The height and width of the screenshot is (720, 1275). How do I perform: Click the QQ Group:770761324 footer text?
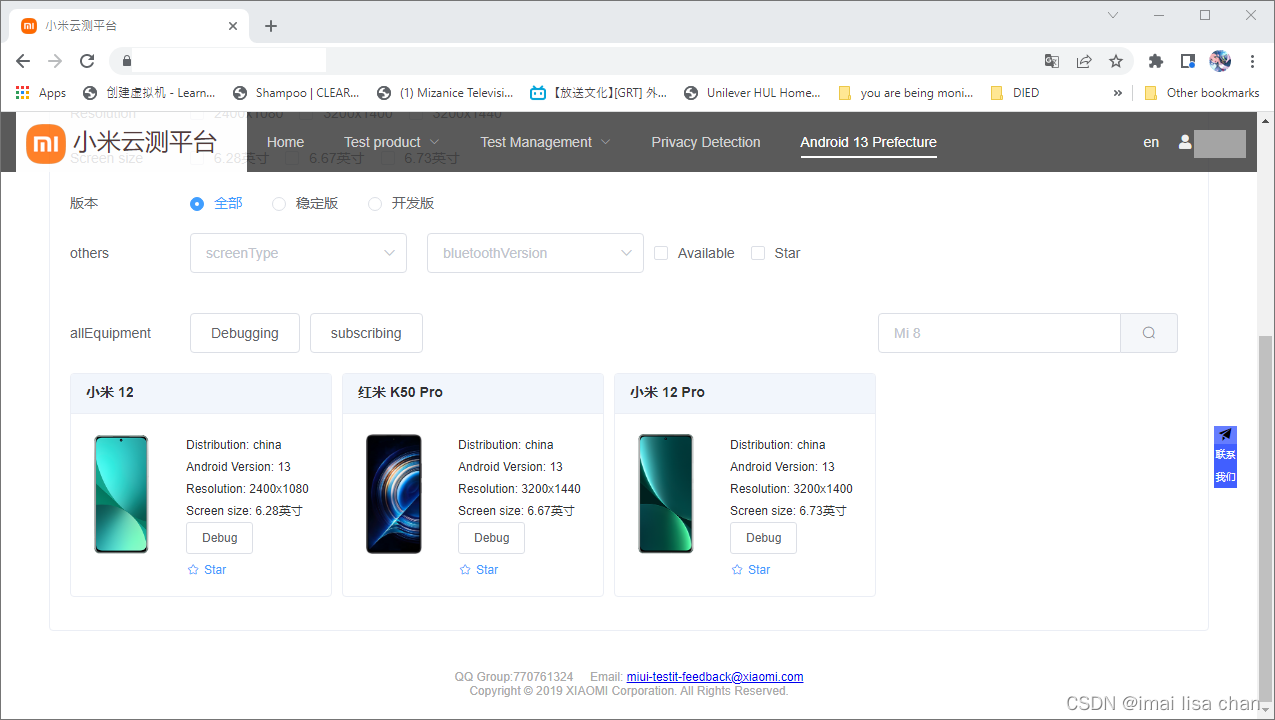[514, 677]
